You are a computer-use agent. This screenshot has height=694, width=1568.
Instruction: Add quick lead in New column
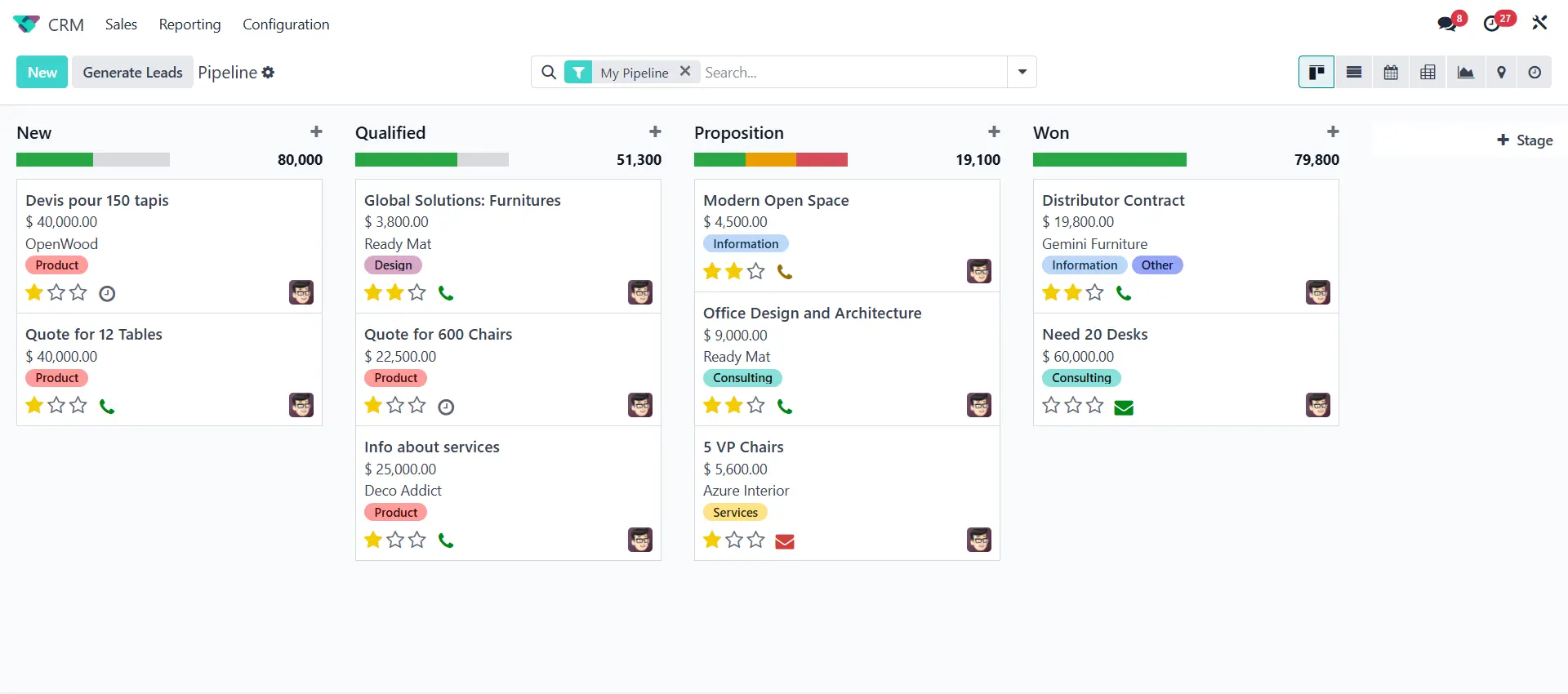(316, 131)
